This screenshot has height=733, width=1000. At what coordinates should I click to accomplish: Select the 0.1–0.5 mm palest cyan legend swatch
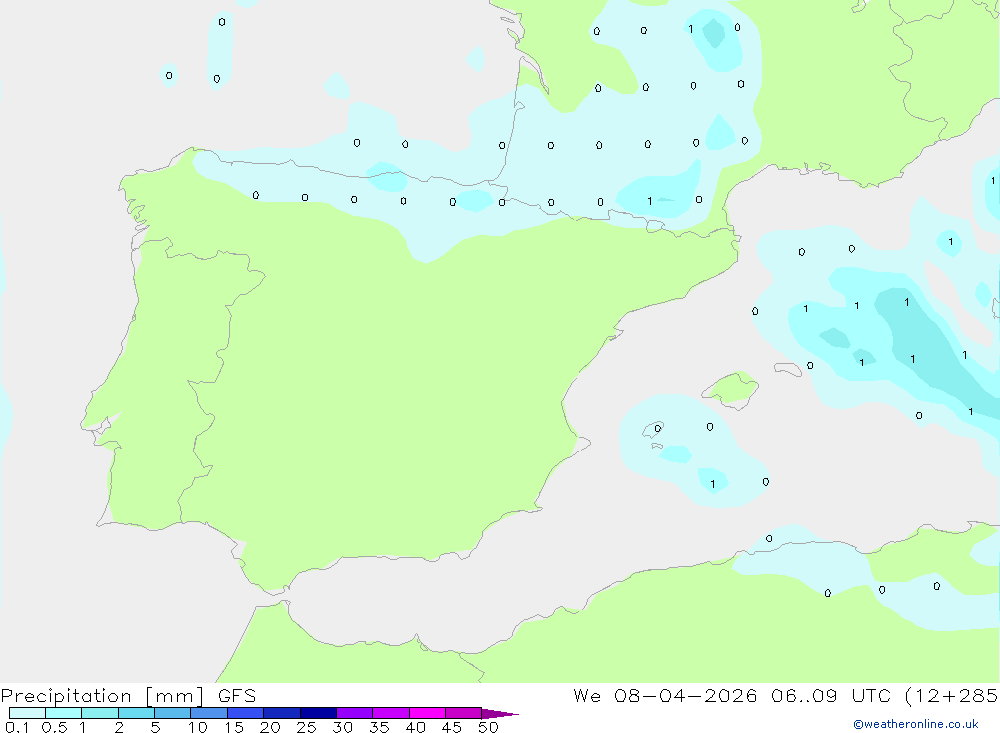[27, 713]
